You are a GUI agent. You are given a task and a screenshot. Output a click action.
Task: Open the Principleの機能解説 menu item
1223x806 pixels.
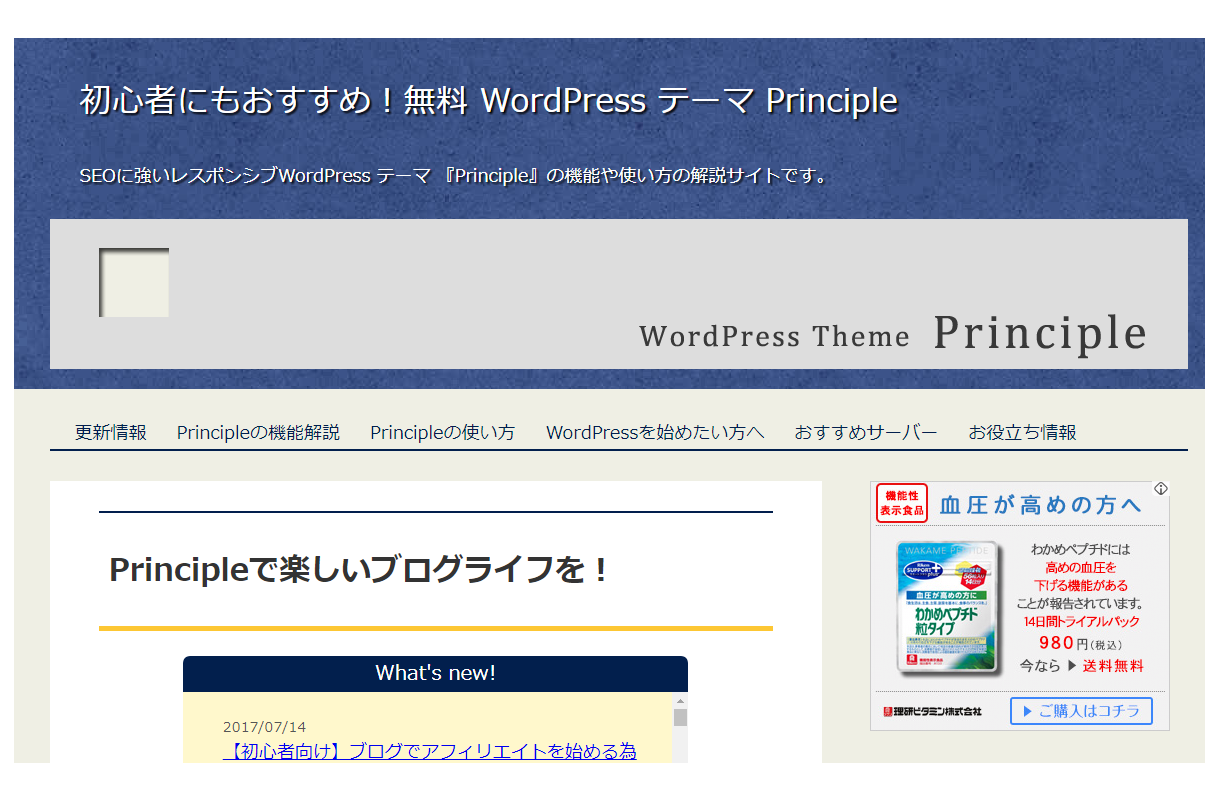click(x=258, y=432)
